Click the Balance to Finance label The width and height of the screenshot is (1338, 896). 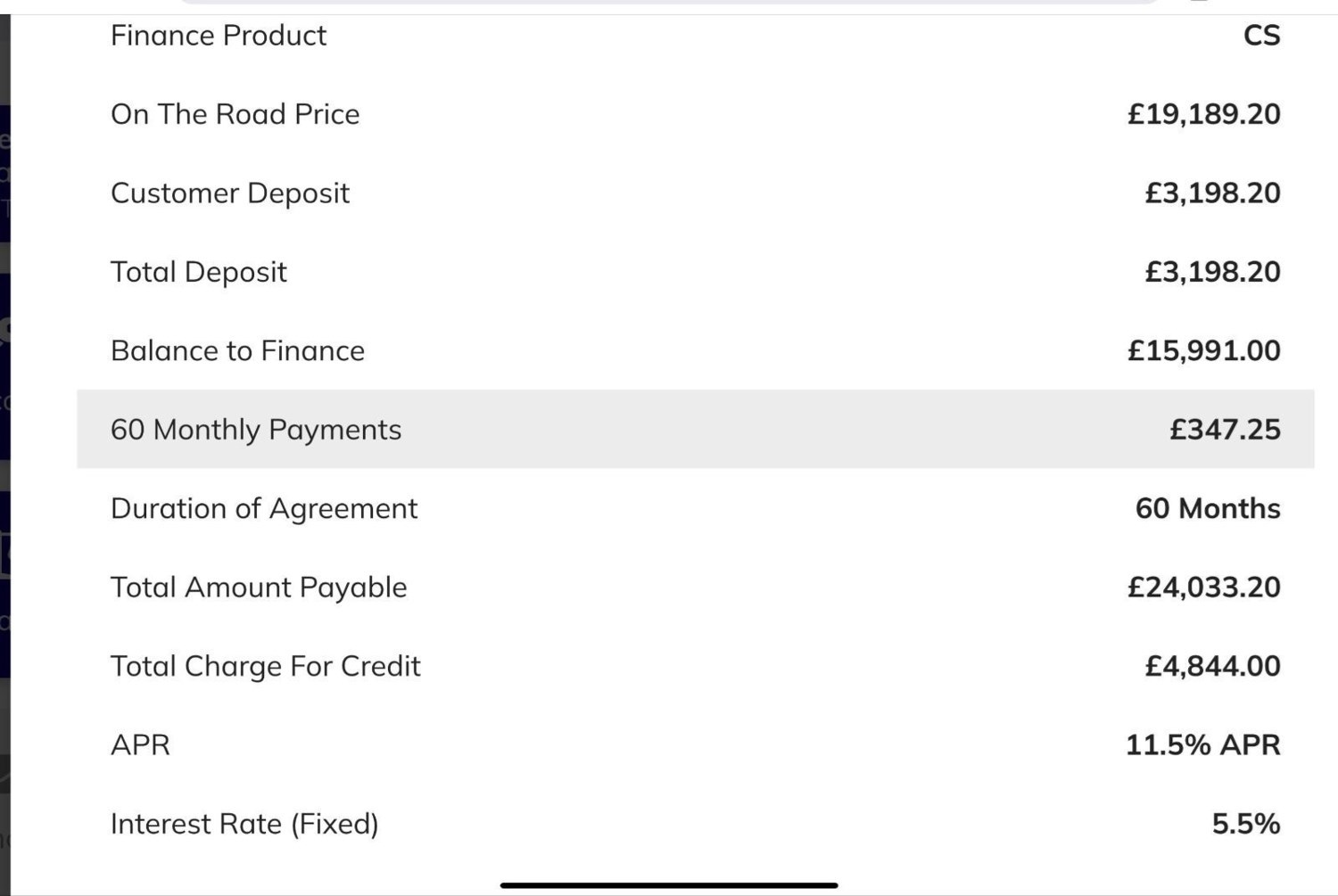tap(237, 350)
